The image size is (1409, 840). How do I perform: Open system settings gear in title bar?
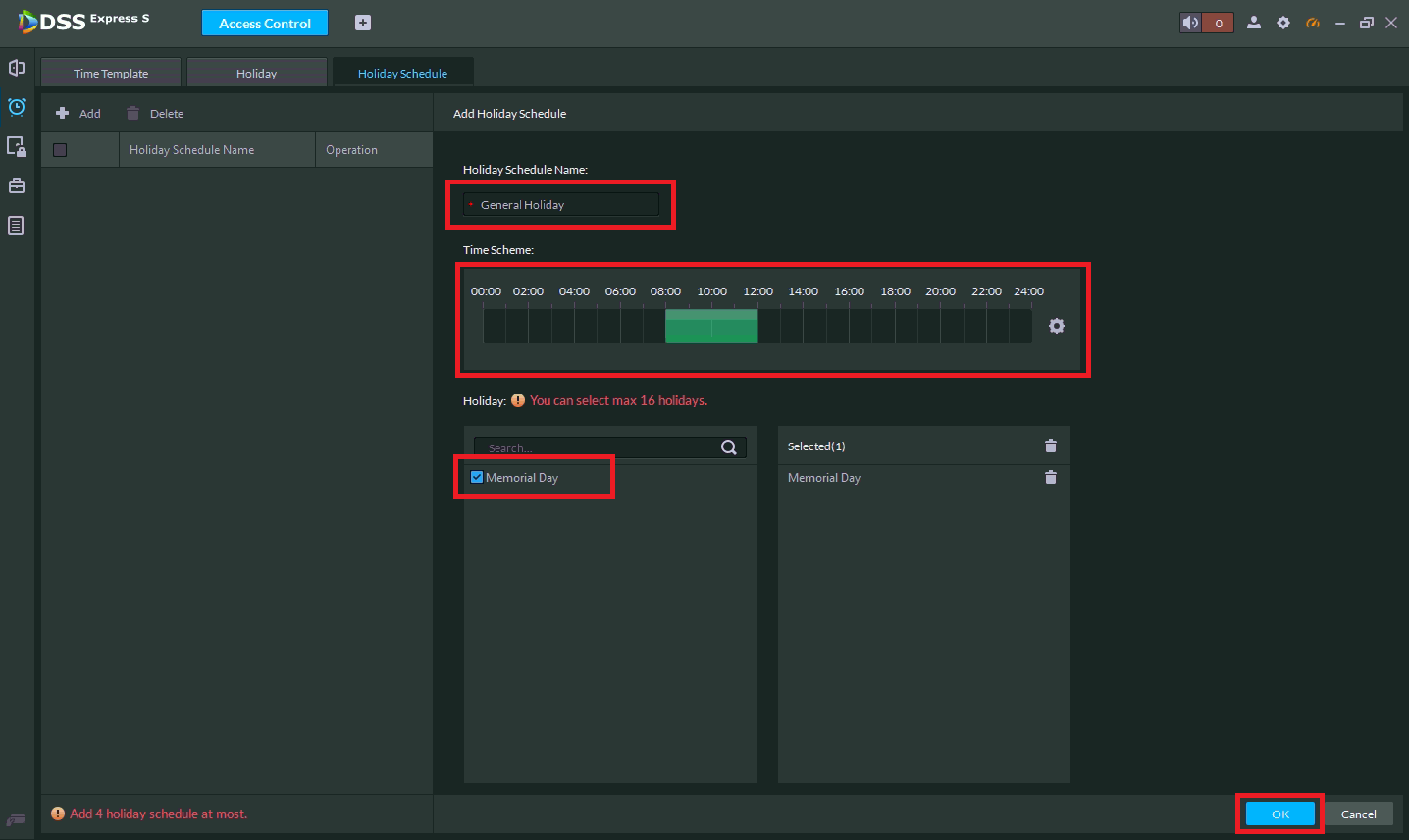coord(1282,23)
